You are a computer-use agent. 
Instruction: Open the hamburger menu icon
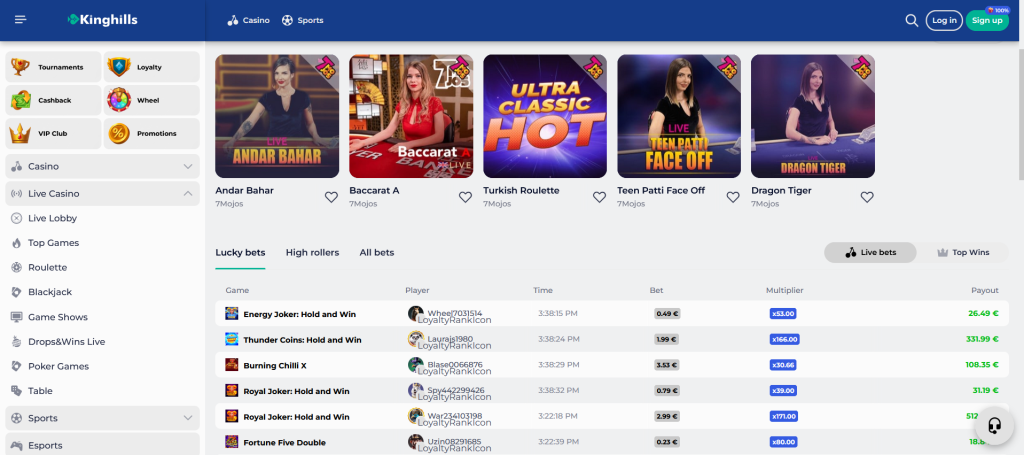click(20, 20)
